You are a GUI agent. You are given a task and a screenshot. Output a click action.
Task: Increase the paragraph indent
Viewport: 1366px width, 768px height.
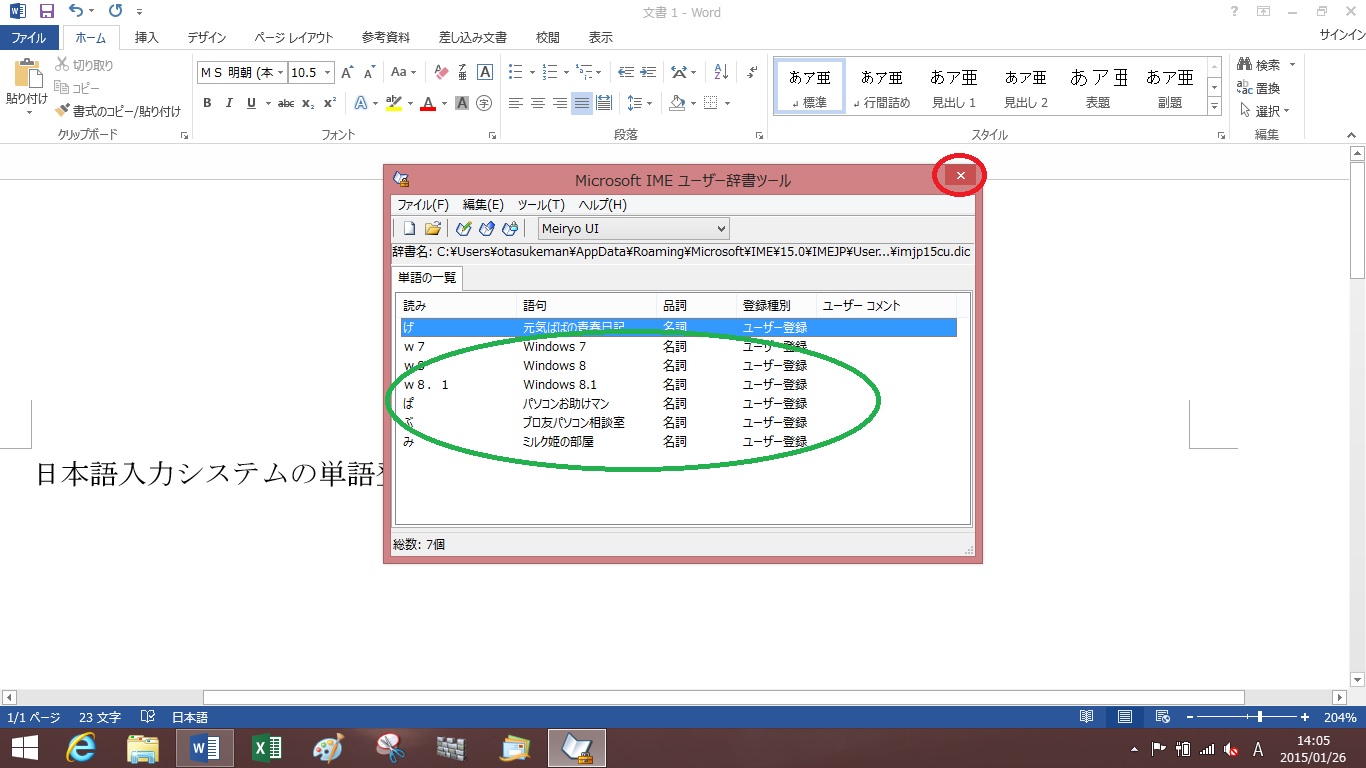click(x=650, y=72)
